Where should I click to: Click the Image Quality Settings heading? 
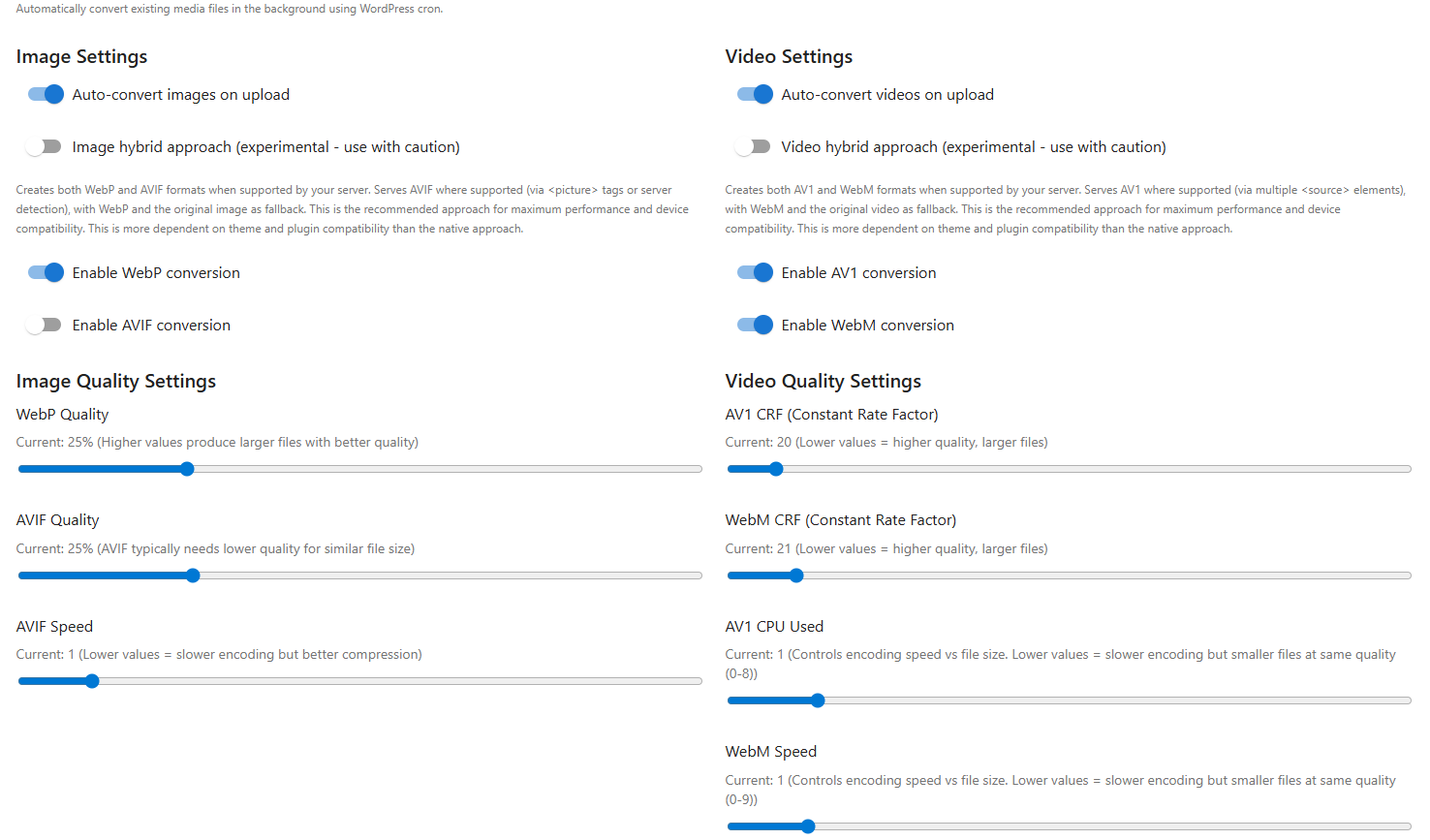(115, 381)
